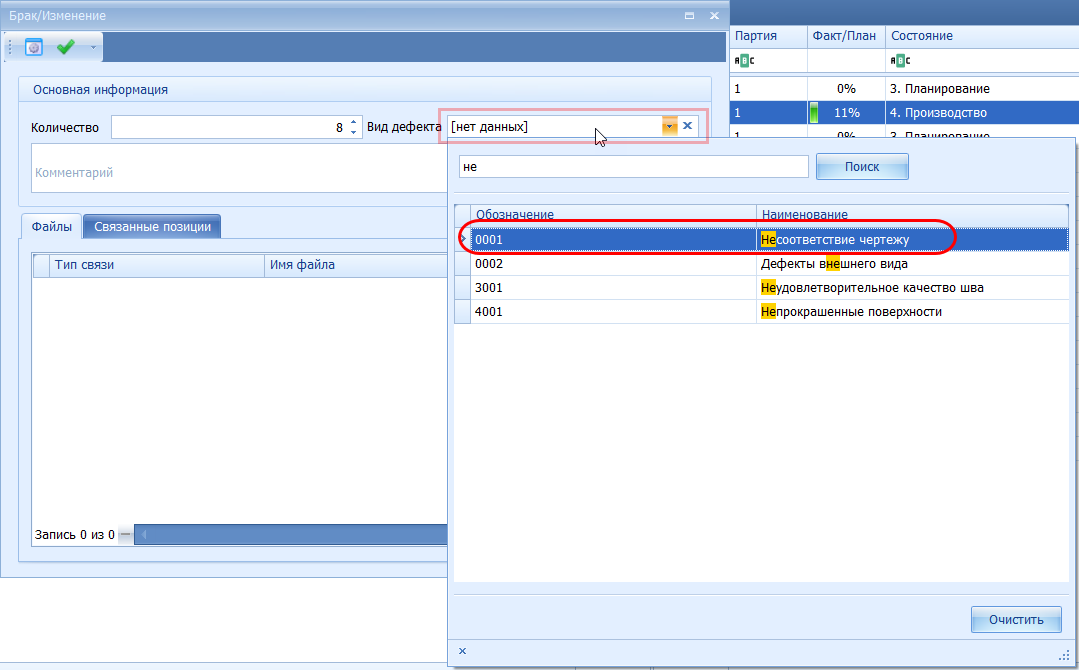Click the Очистить button
The image size is (1079, 670).
coord(1016,619)
